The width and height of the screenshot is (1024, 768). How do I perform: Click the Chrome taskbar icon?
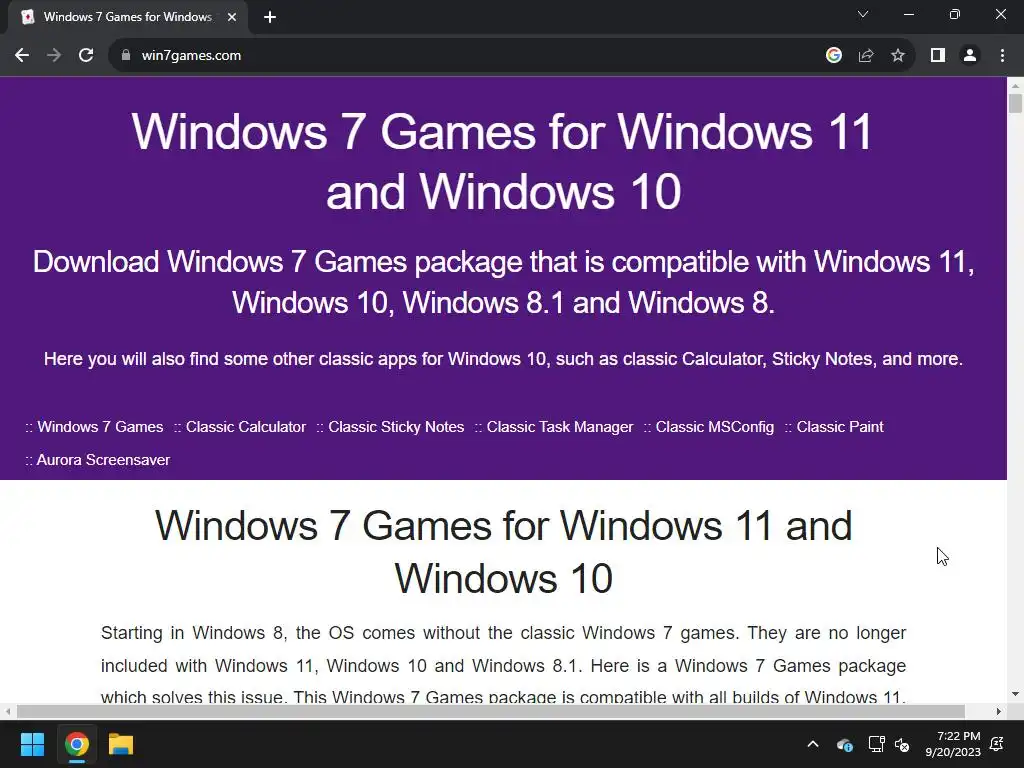coord(76,744)
